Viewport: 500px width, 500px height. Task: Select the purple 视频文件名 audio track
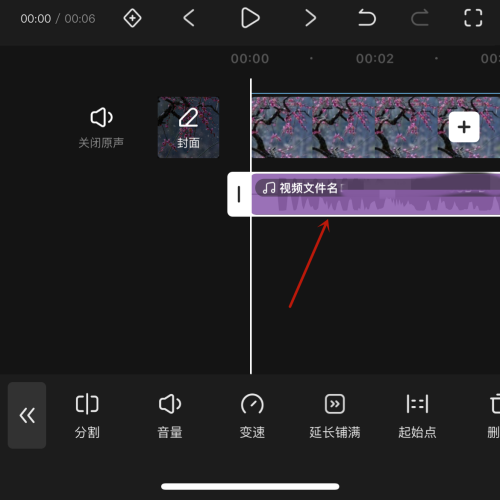pos(376,194)
